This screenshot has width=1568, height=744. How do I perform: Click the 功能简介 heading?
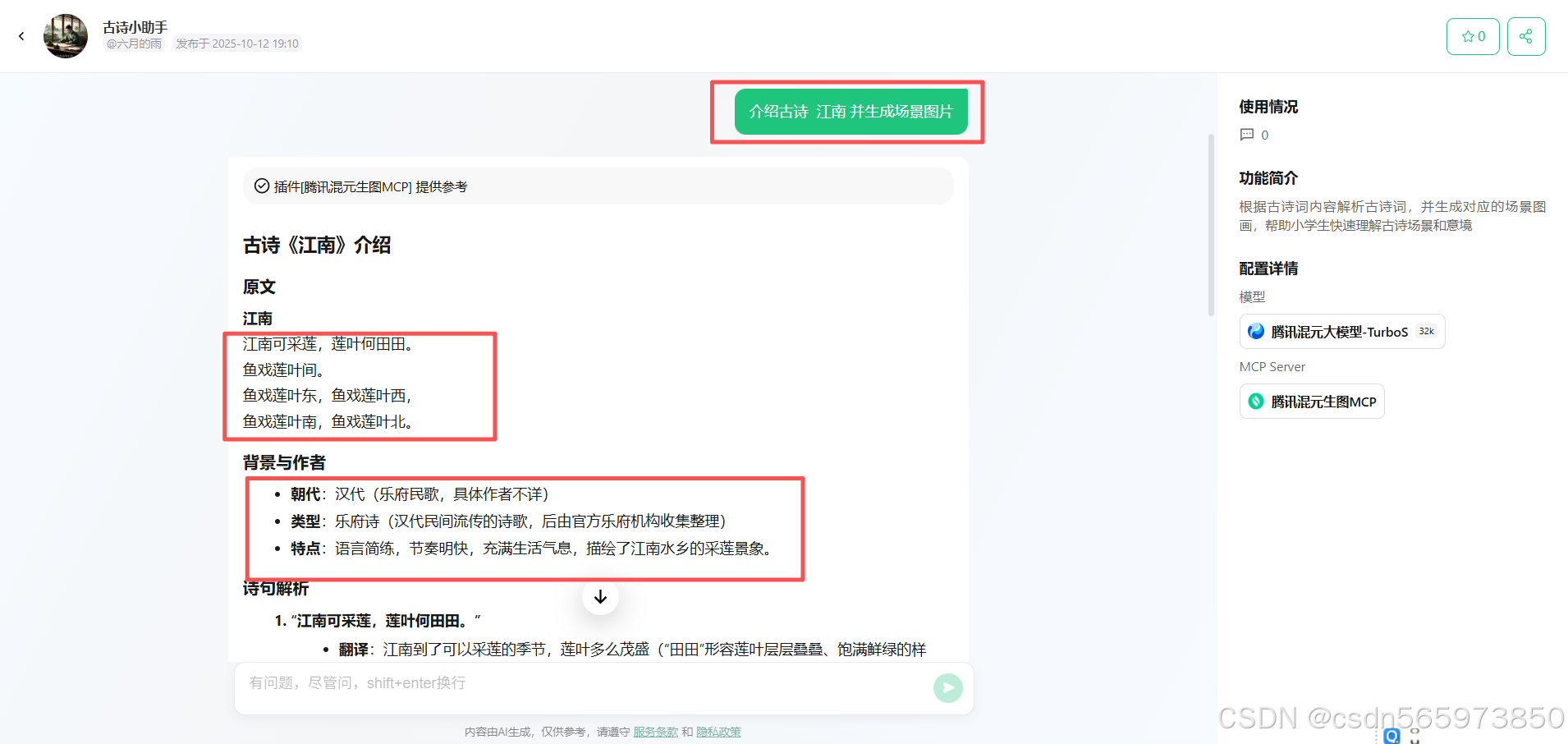(x=1268, y=178)
